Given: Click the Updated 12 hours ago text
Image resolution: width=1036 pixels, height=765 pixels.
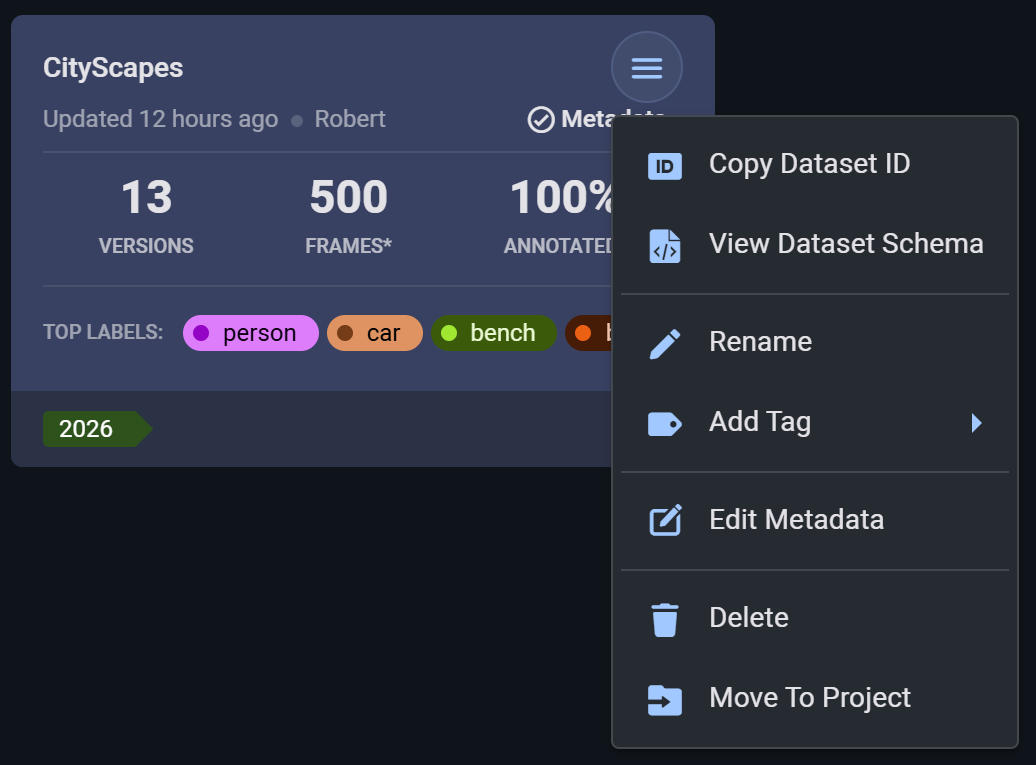Looking at the screenshot, I should click(161, 120).
